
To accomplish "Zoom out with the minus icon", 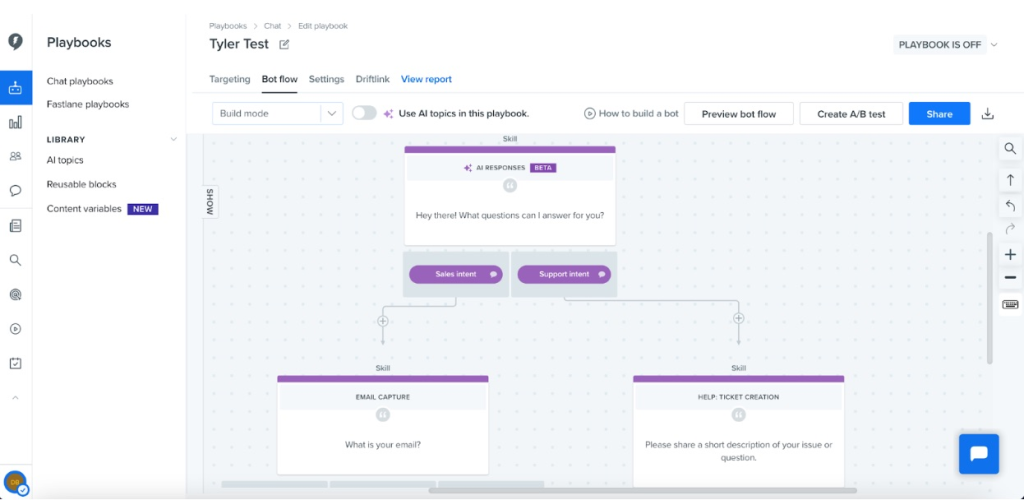I will click(1010, 278).
